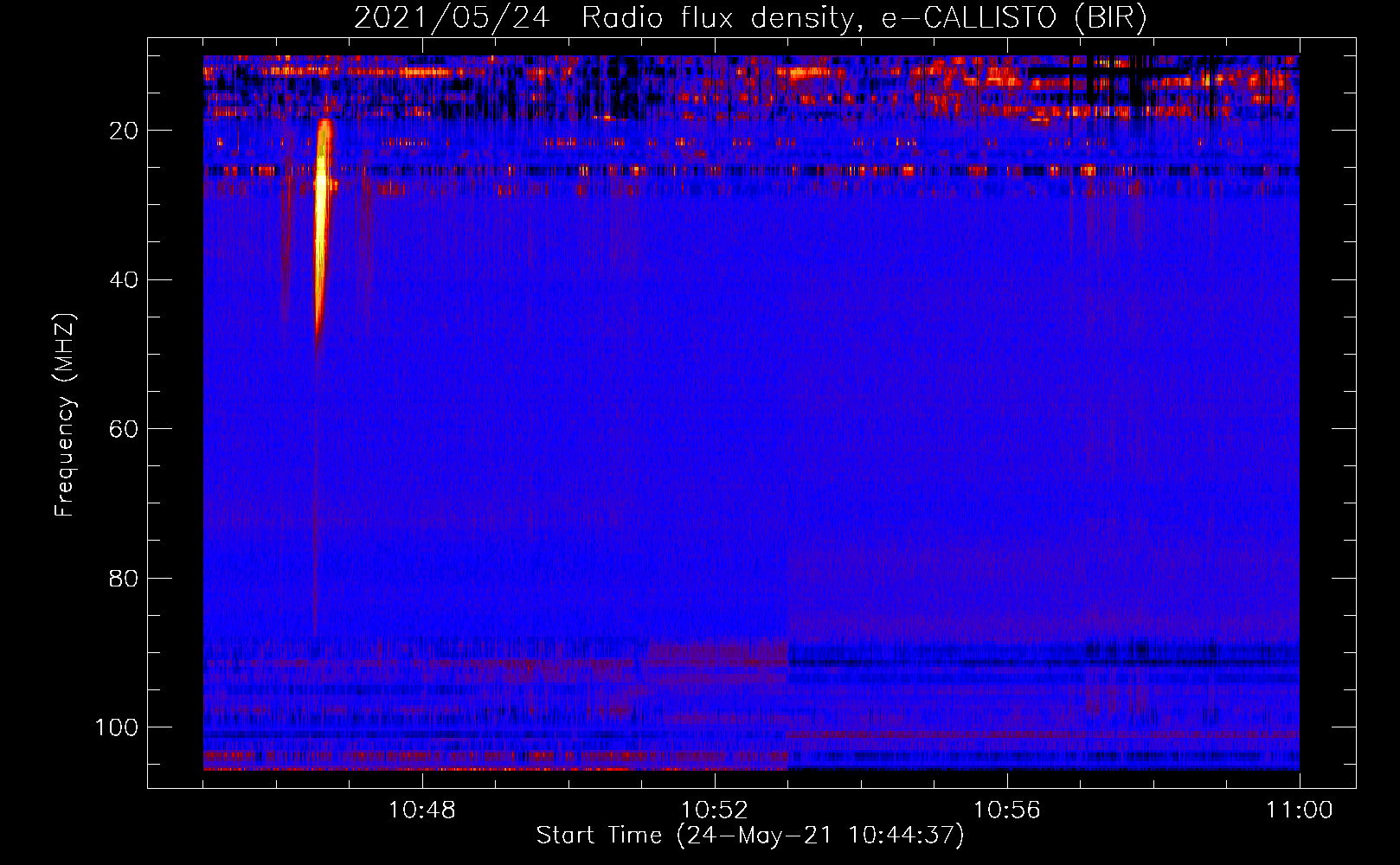Click the 10:48 time tick label
Image resolution: width=1400 pixels, height=865 pixels.
point(422,811)
